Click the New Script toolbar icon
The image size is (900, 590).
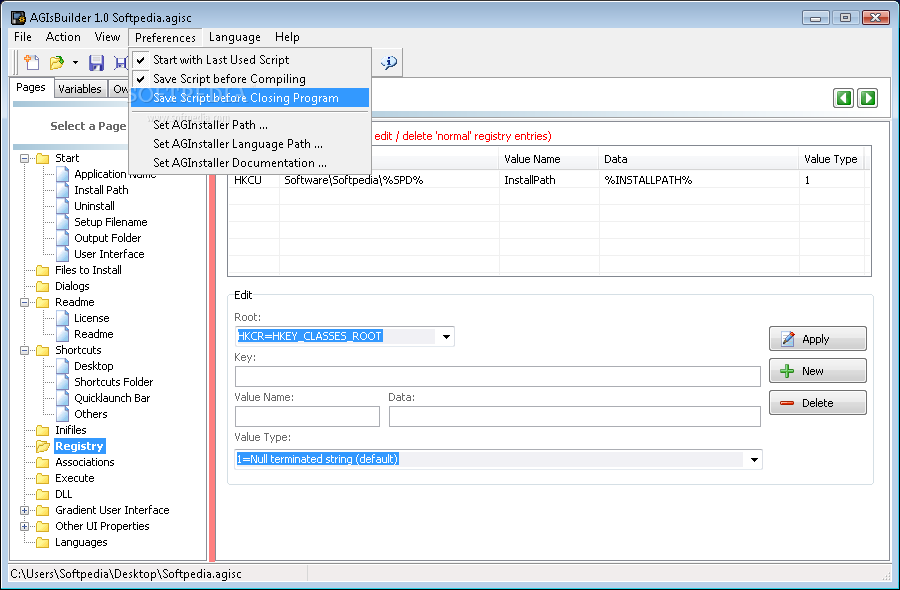[x=31, y=62]
